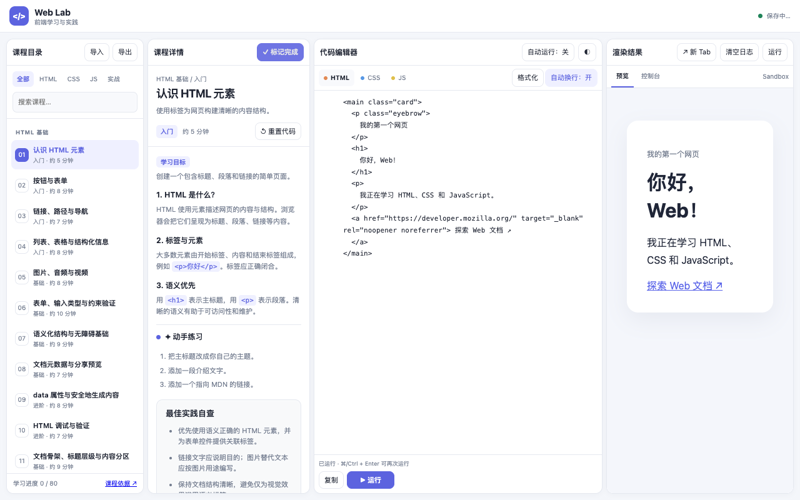Open lesson 列表、表格与结构化信息
The height and width of the screenshot is (500, 800).
point(75,246)
